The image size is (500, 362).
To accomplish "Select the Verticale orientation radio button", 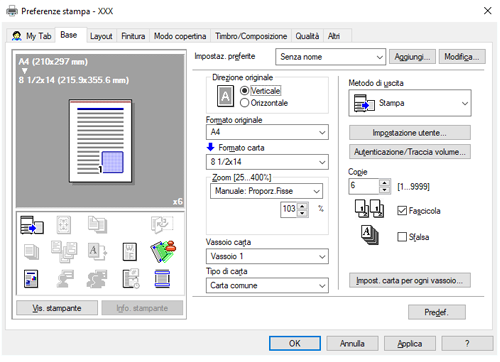I will click(245, 91).
